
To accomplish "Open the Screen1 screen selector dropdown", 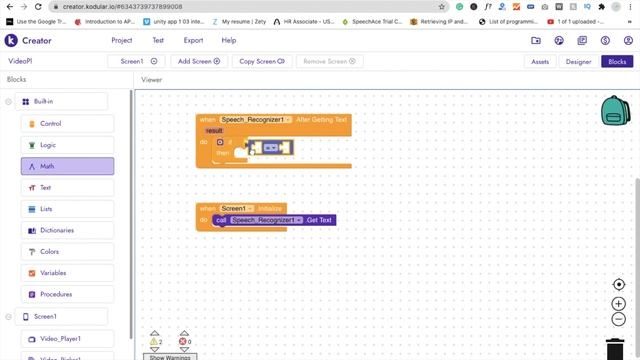I will (x=136, y=61).
